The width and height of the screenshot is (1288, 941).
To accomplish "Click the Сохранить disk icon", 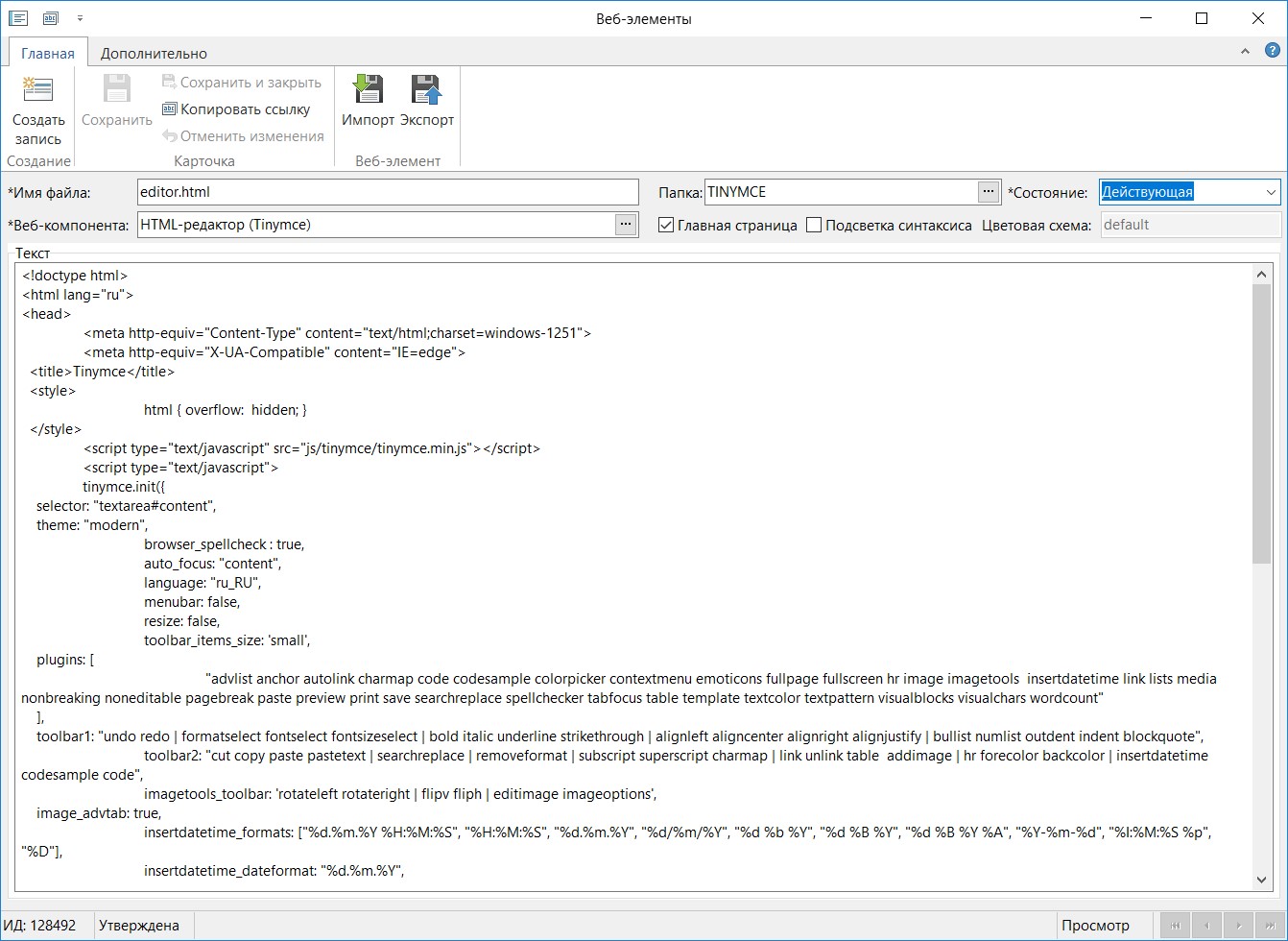I will tap(117, 89).
